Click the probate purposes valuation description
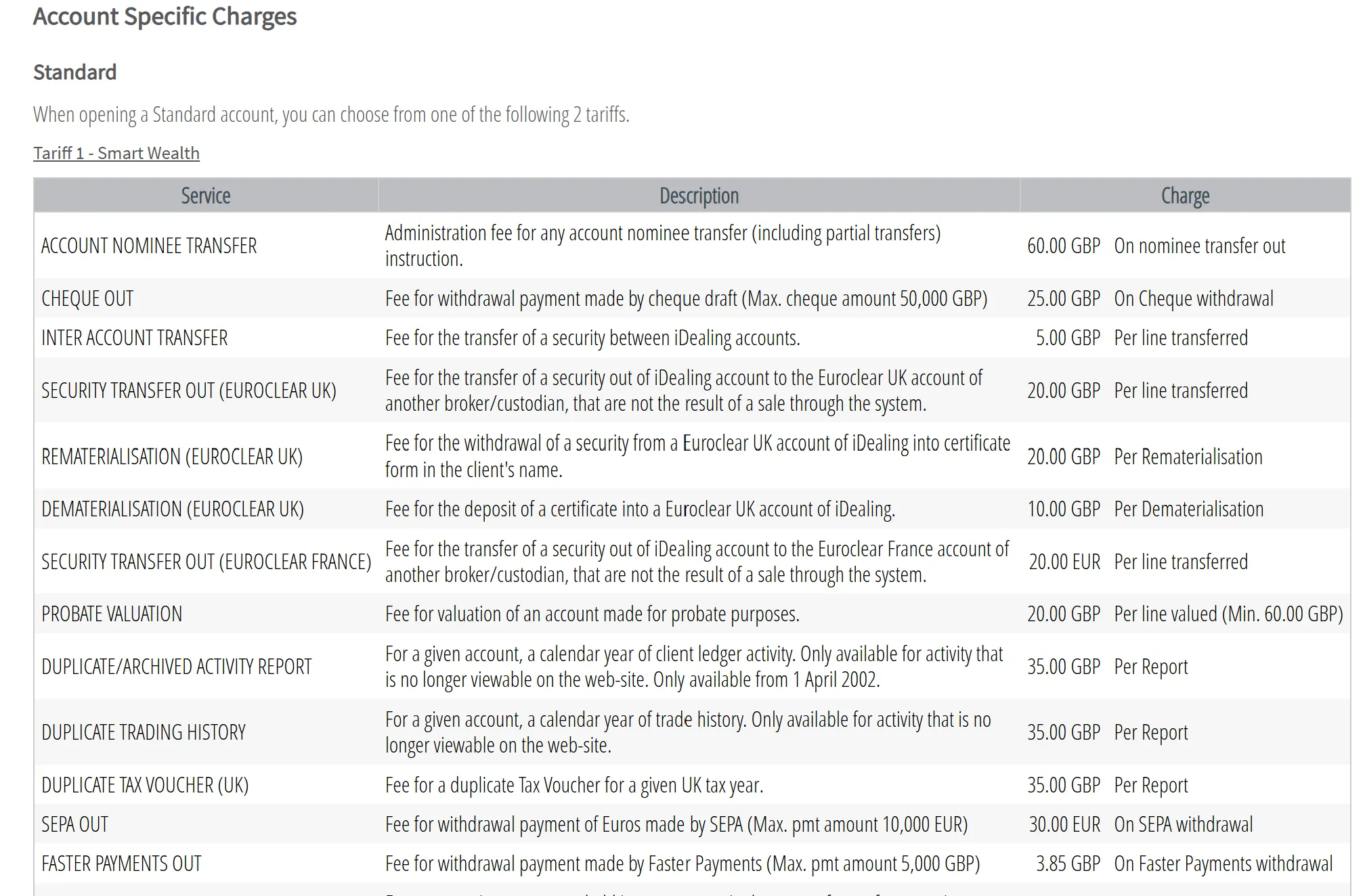 pos(592,614)
